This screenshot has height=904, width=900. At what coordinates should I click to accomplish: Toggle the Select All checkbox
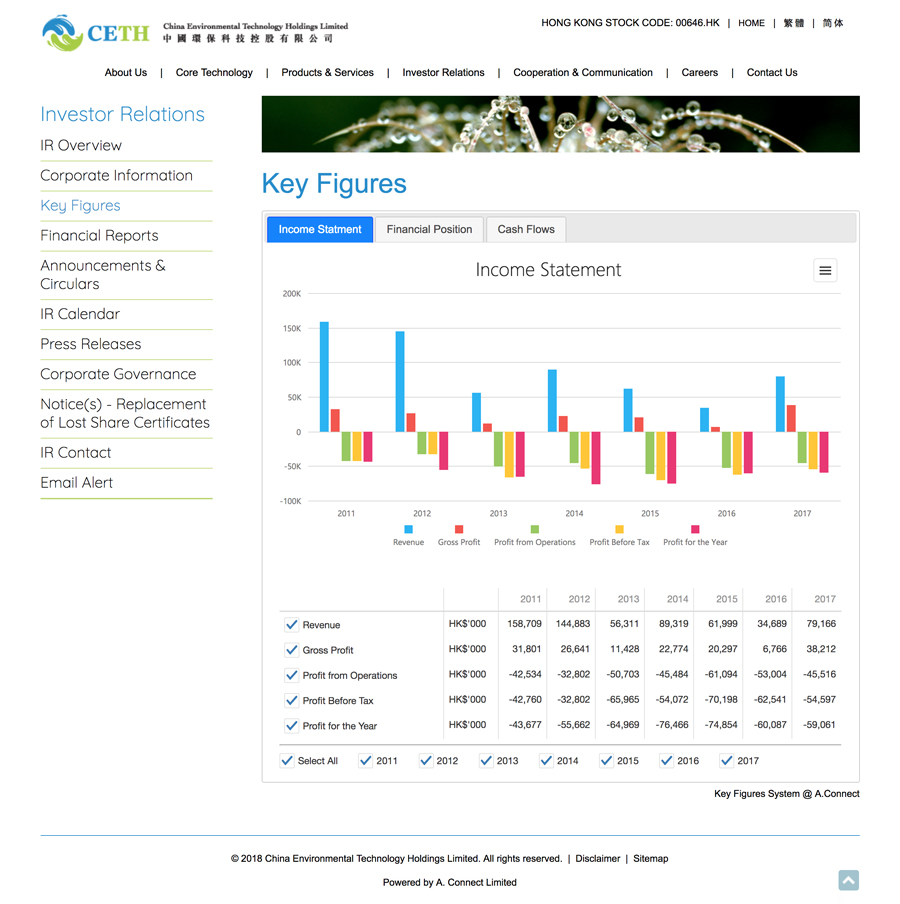point(287,760)
